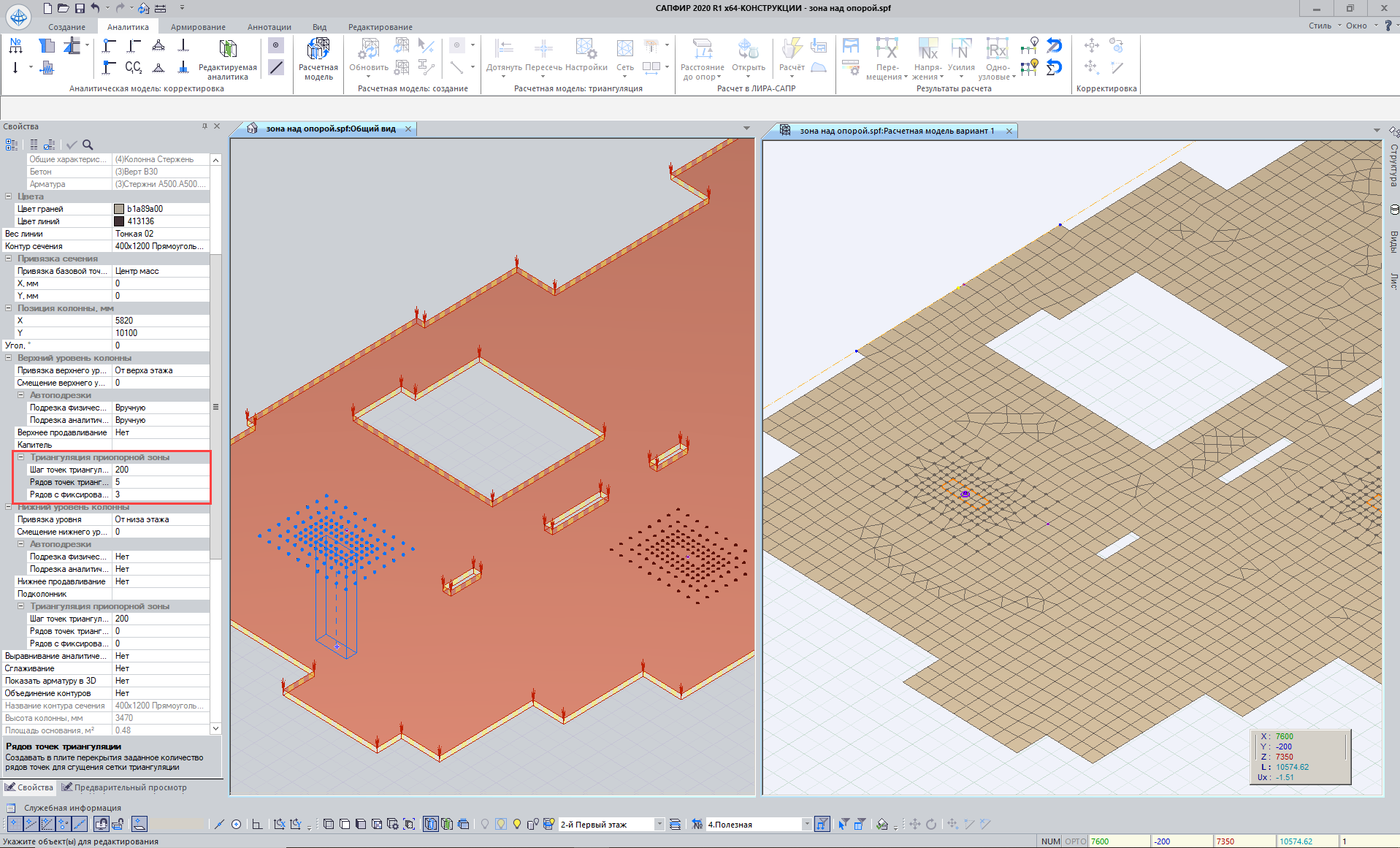Open the floor dropdown '2-й Первый этаж'
Image resolution: width=1400 pixels, height=848 pixels.
pyautogui.click(x=659, y=825)
